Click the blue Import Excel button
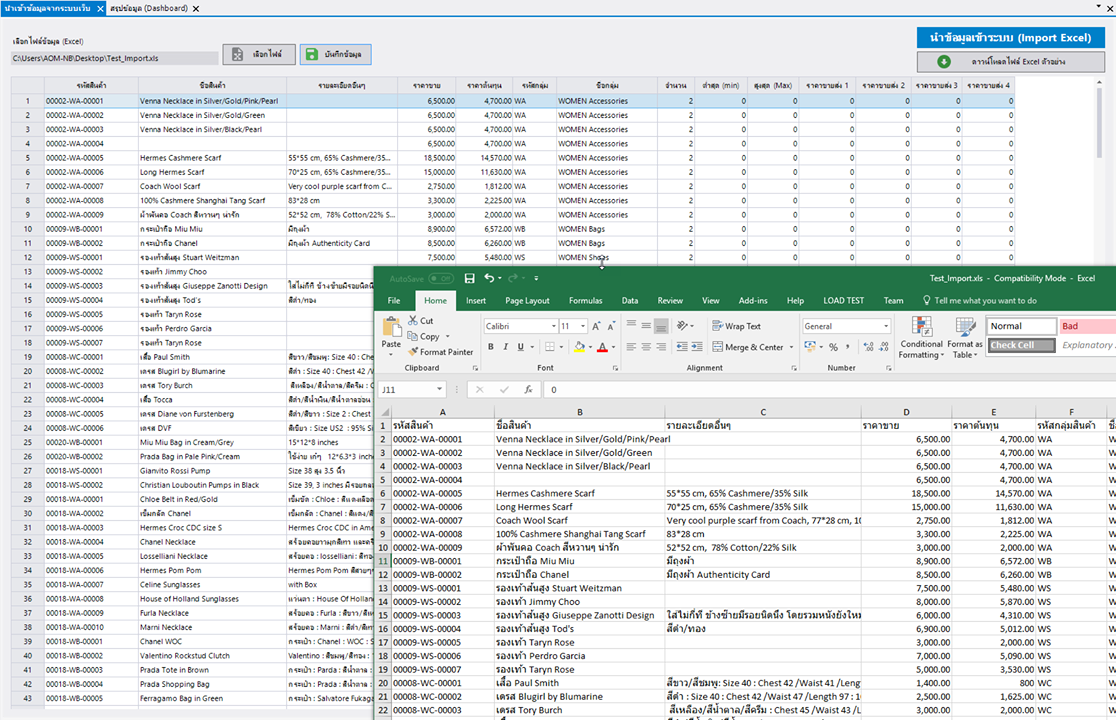The image size is (1116, 720). coord(1011,38)
